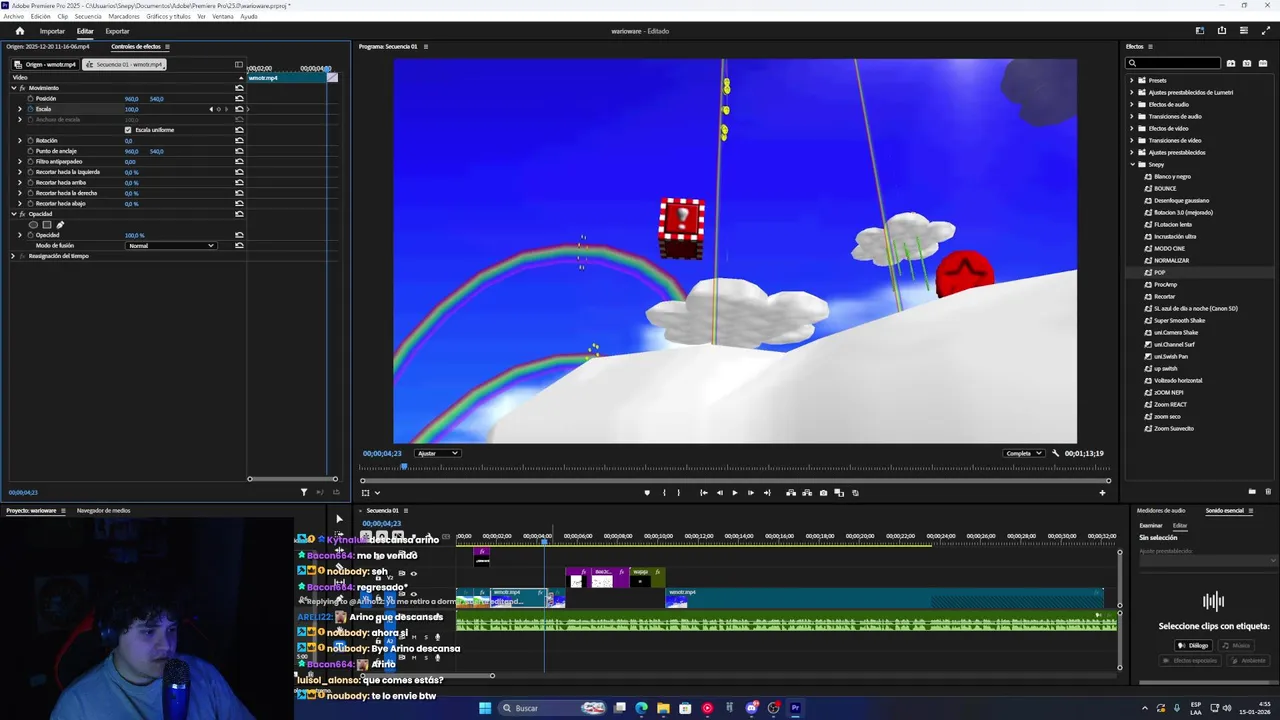The image size is (1280, 720).
Task: Toggle stopwatch for Recortar hacia arriba
Action: (x=30, y=183)
